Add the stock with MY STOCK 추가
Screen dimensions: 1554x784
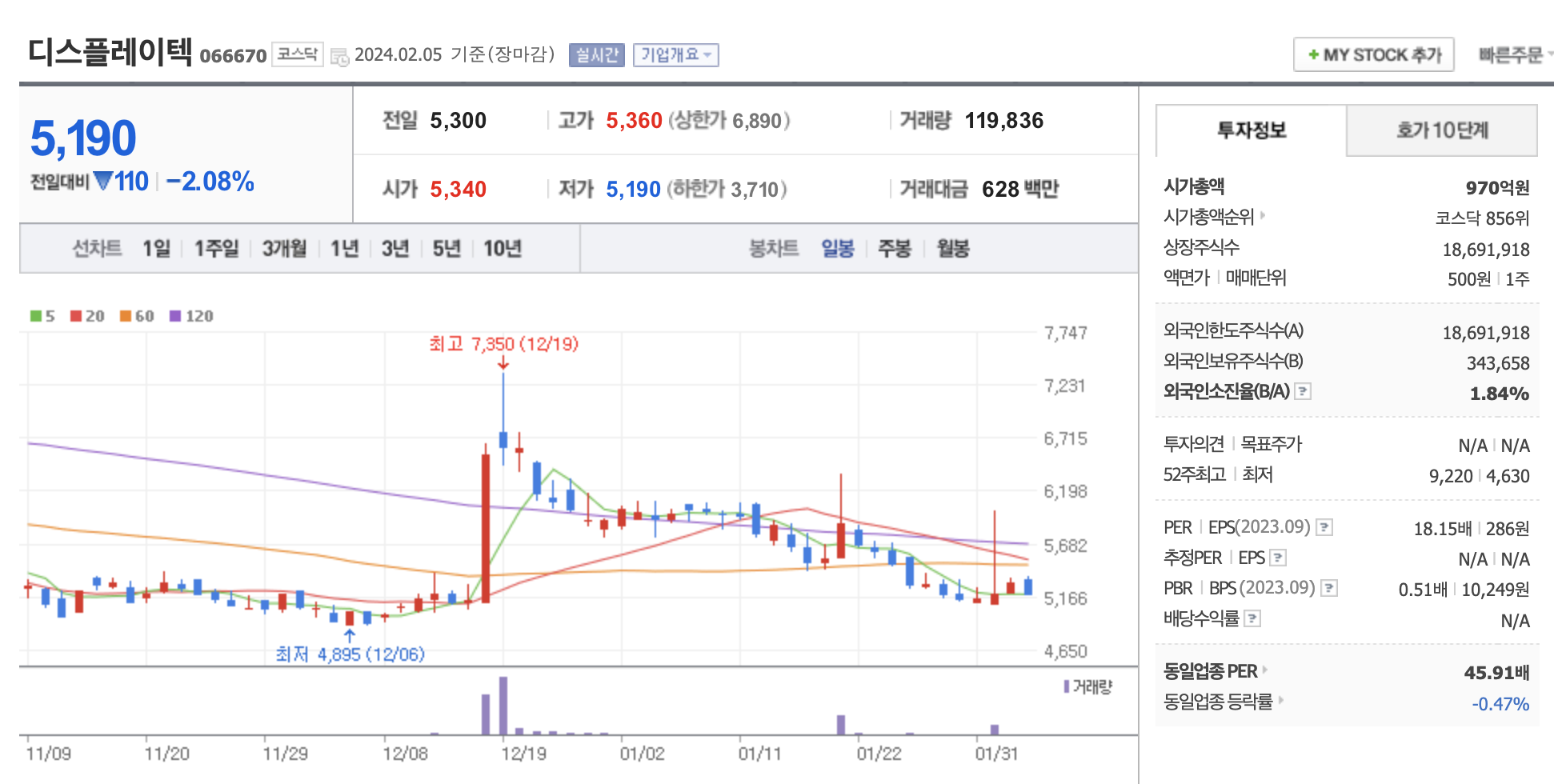coord(1374,55)
